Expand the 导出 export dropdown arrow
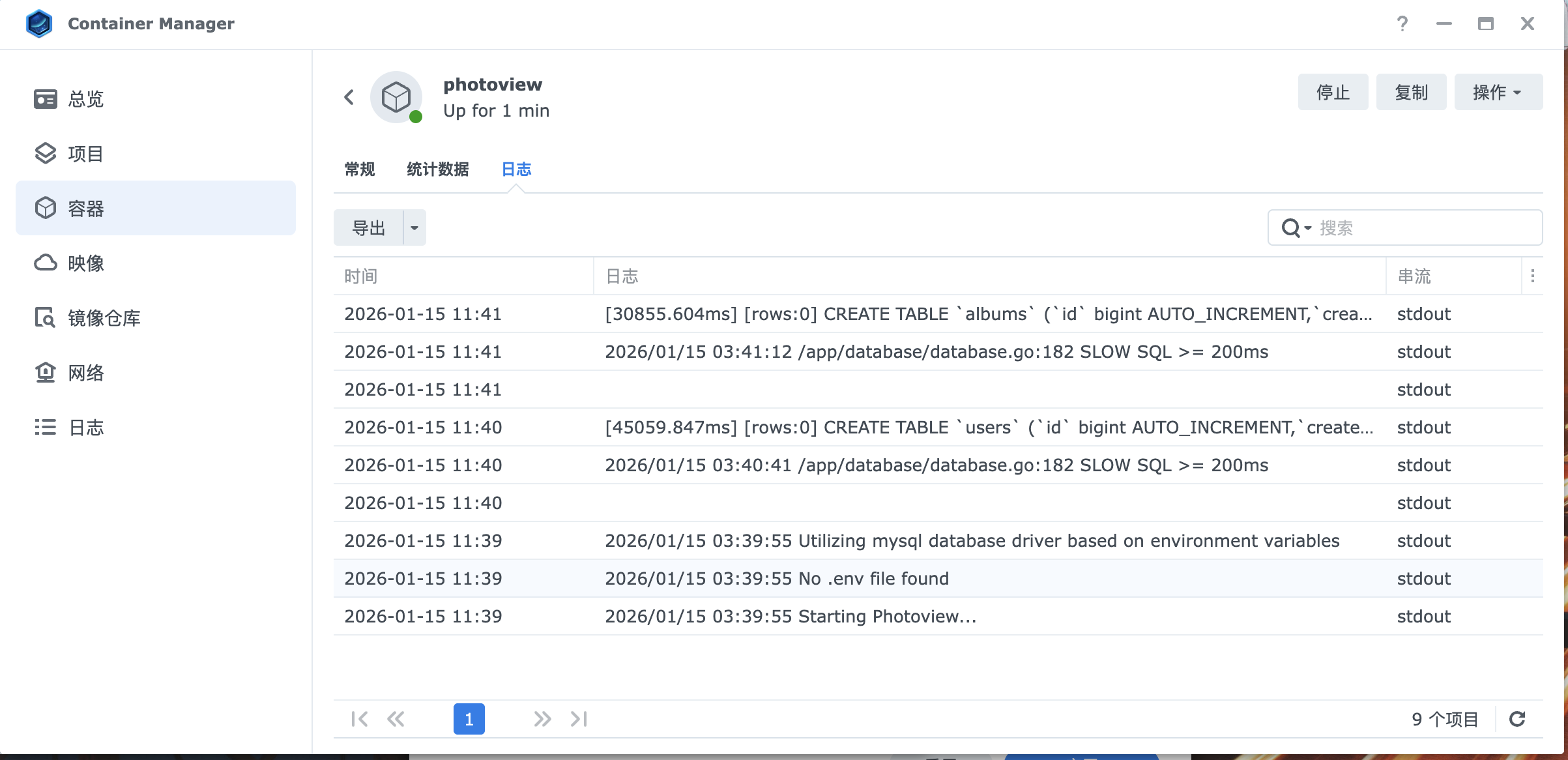Viewport: 1568px width, 760px height. tap(414, 228)
